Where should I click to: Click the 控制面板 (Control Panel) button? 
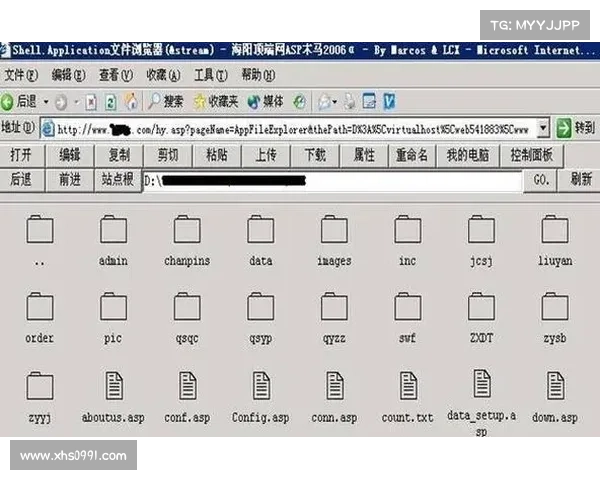click(532, 155)
